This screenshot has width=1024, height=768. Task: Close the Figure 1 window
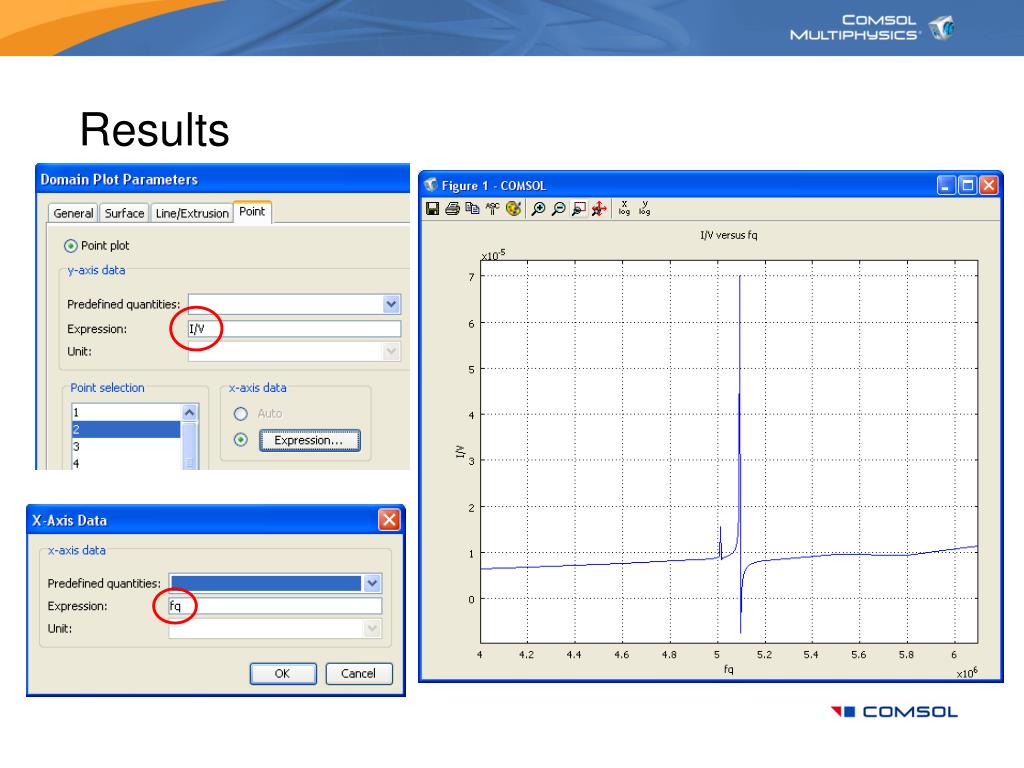989,185
